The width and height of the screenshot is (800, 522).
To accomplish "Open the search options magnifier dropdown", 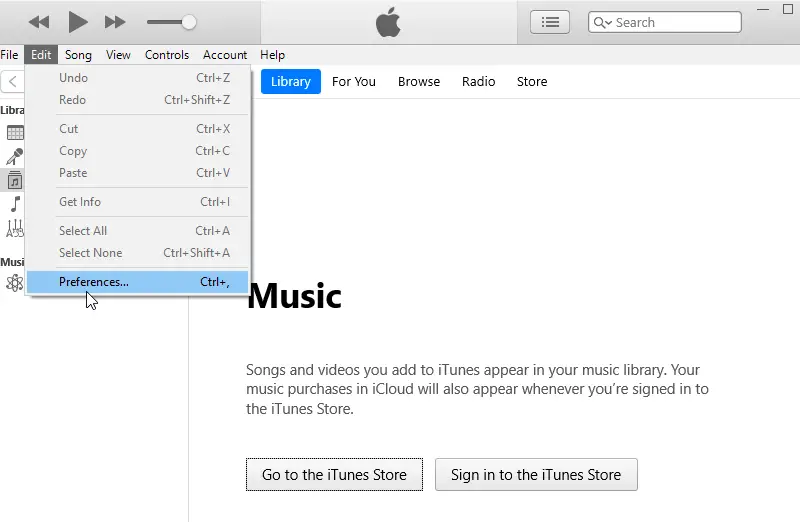I will pyautogui.click(x=603, y=22).
